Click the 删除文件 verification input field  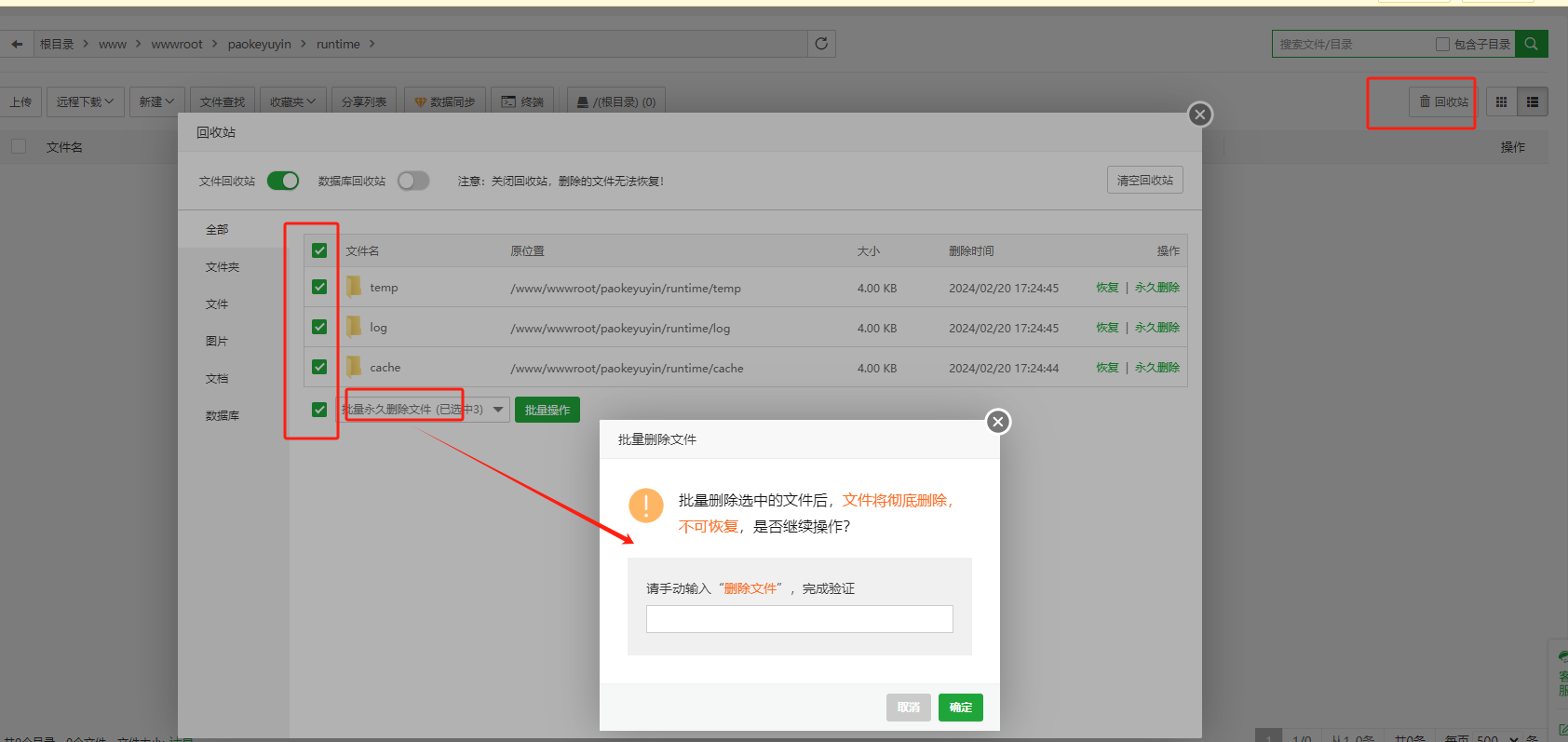pos(799,619)
